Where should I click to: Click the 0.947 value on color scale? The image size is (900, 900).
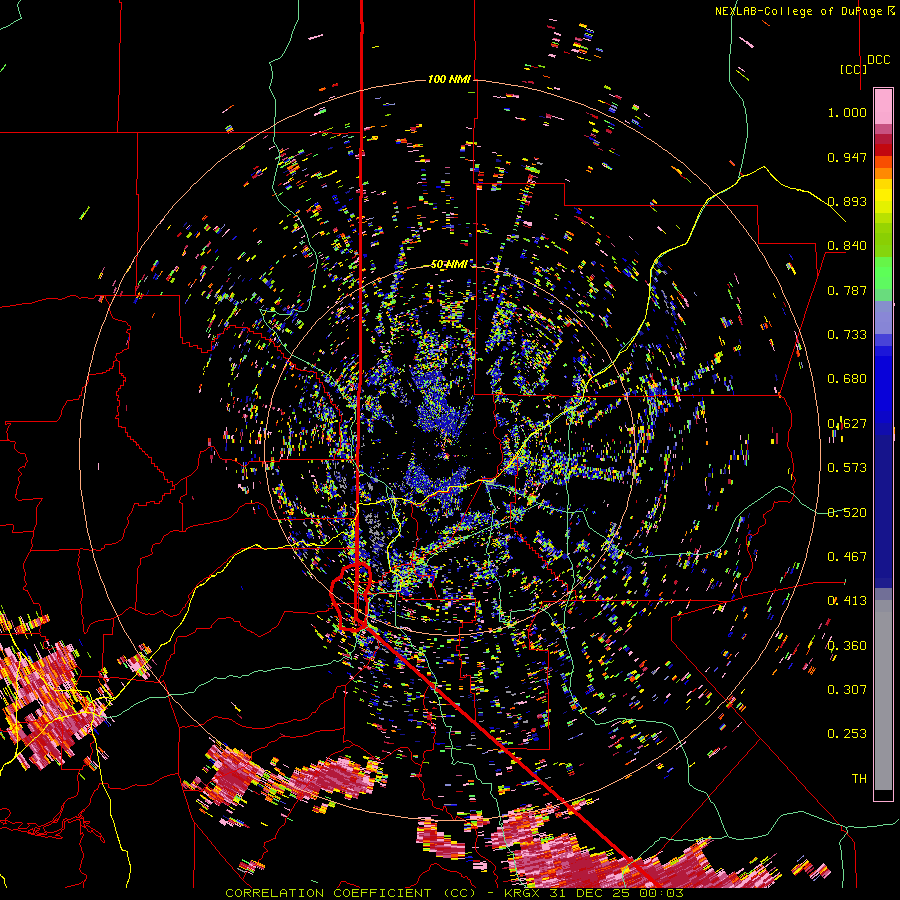pos(847,157)
